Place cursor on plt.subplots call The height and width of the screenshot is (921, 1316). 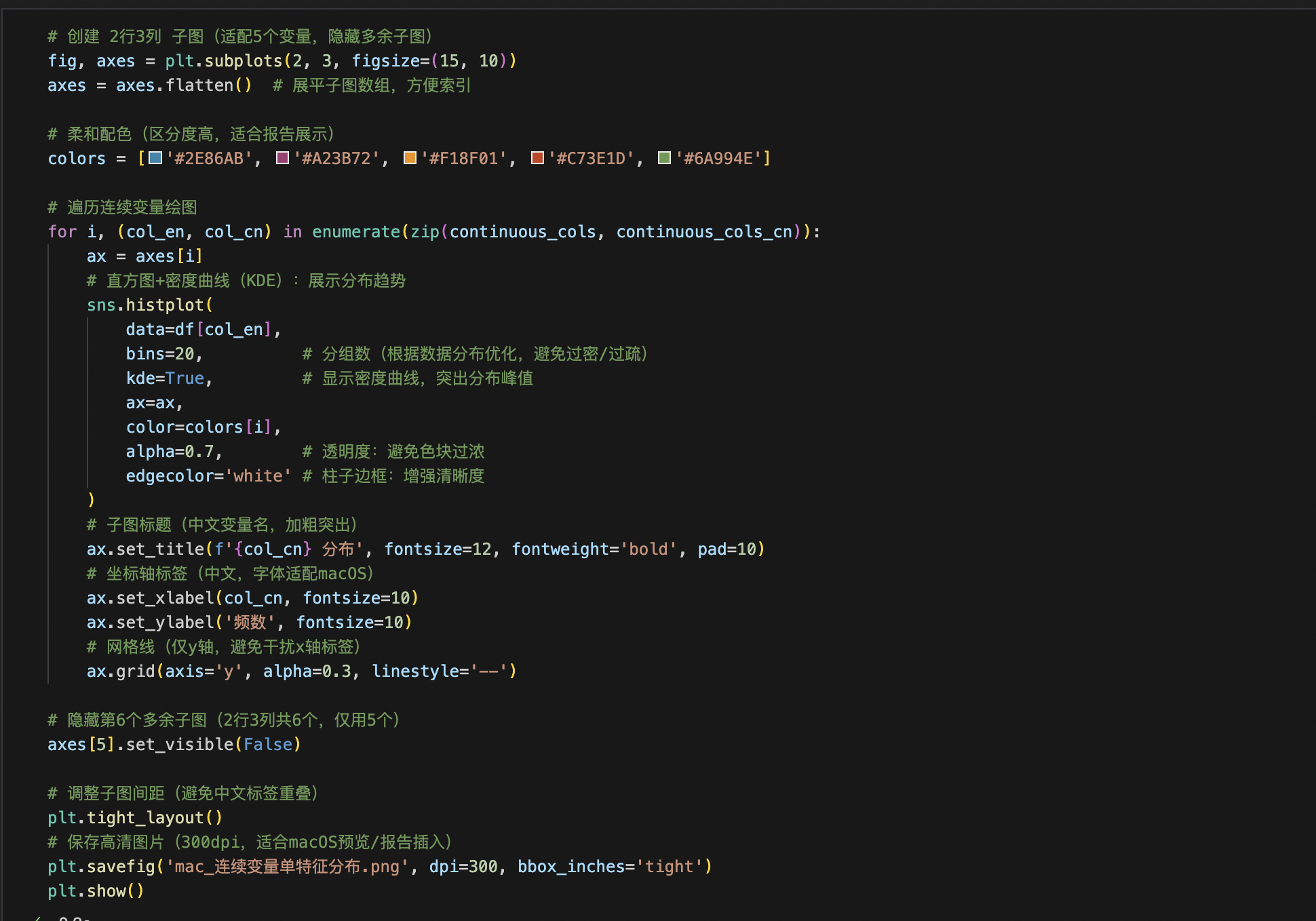click(x=243, y=61)
